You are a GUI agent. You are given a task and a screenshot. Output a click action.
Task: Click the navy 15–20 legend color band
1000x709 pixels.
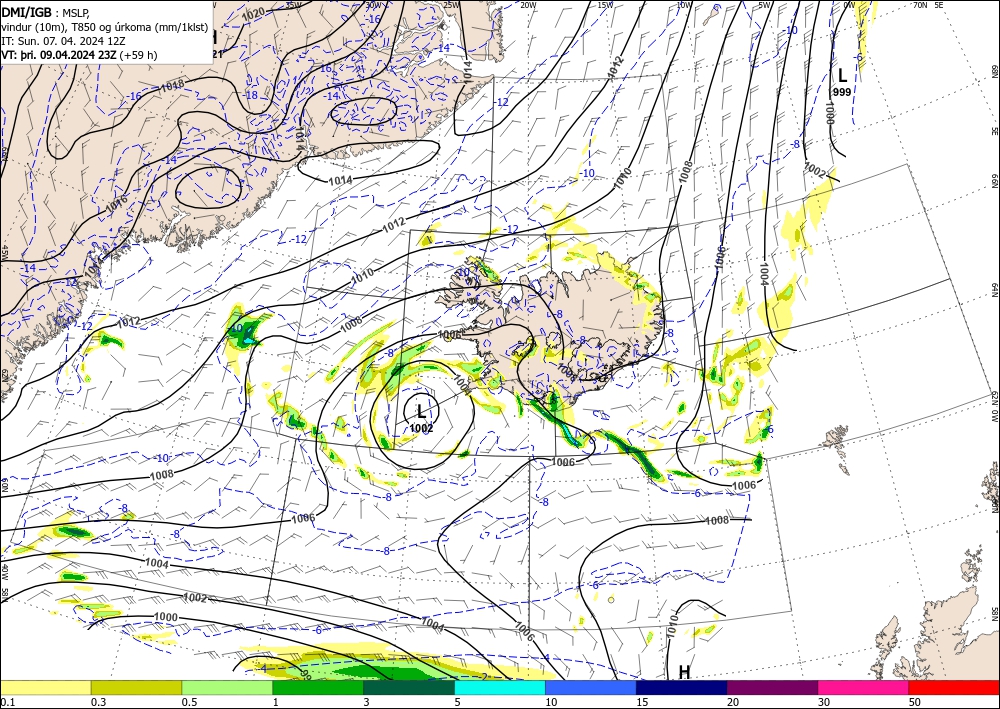coord(682,687)
